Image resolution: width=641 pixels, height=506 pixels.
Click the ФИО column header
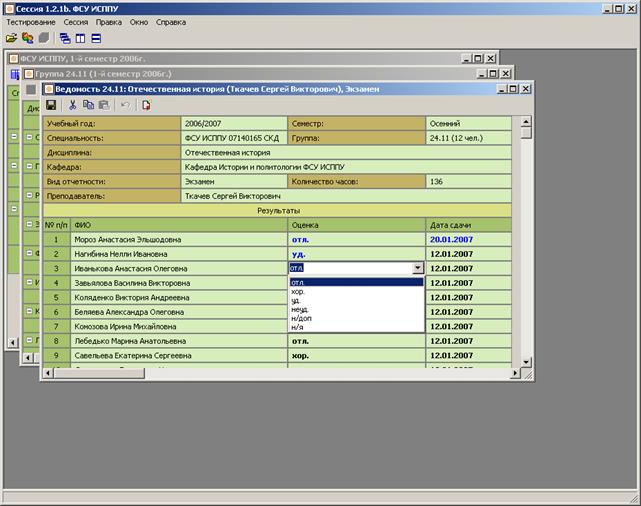pyautogui.click(x=83, y=226)
